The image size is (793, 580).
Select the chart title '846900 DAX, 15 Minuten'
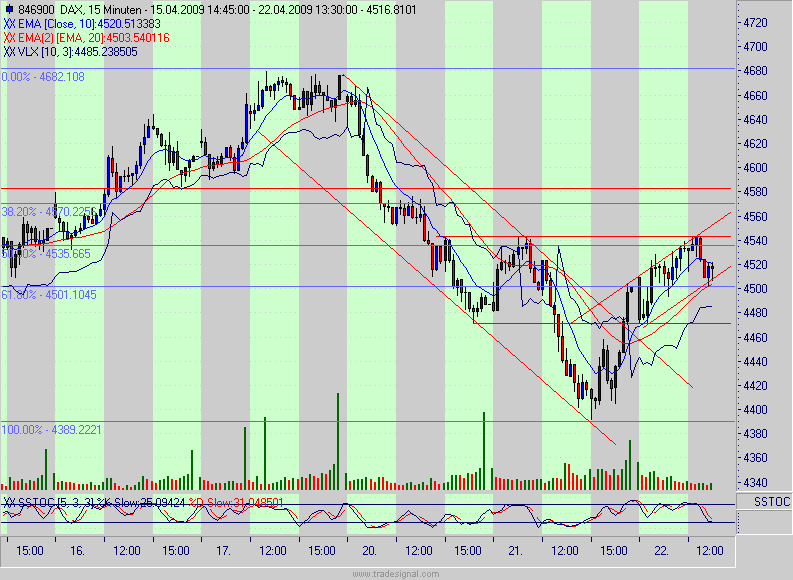tap(79, 10)
